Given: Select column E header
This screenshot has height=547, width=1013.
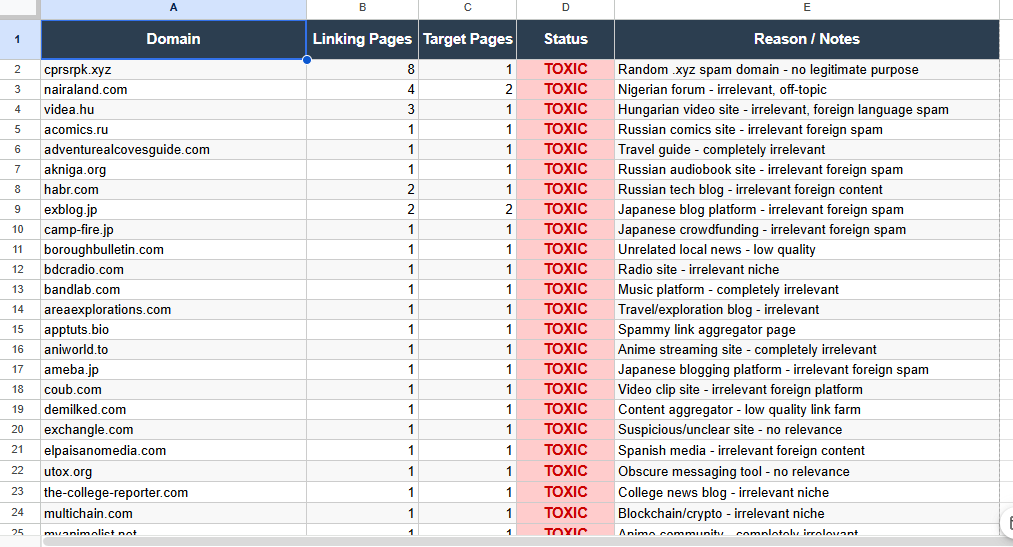Looking at the screenshot, I should click(x=807, y=8).
